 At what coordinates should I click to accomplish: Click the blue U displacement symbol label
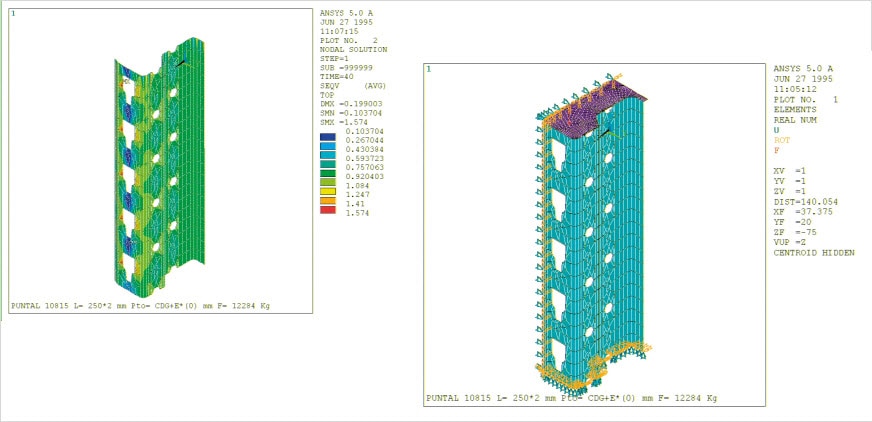click(777, 130)
